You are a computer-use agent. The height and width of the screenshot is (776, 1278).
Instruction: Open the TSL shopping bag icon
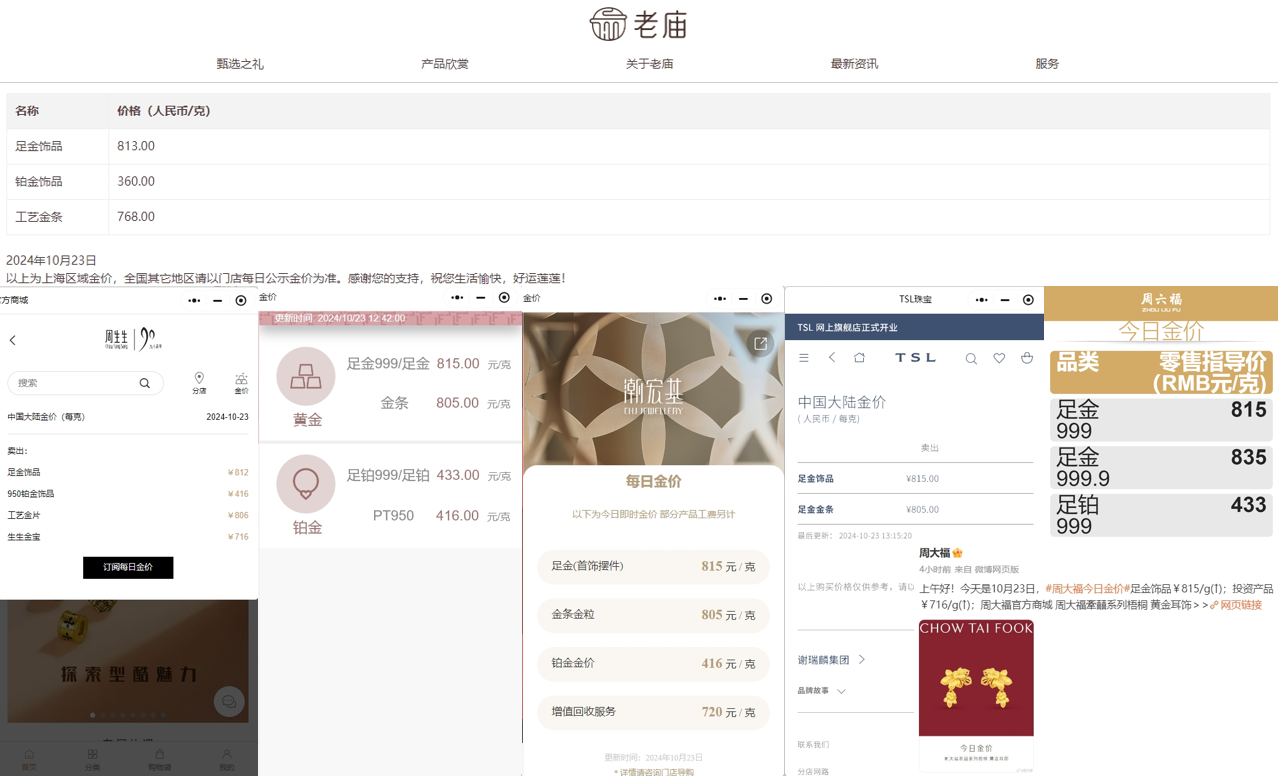tap(1026, 358)
